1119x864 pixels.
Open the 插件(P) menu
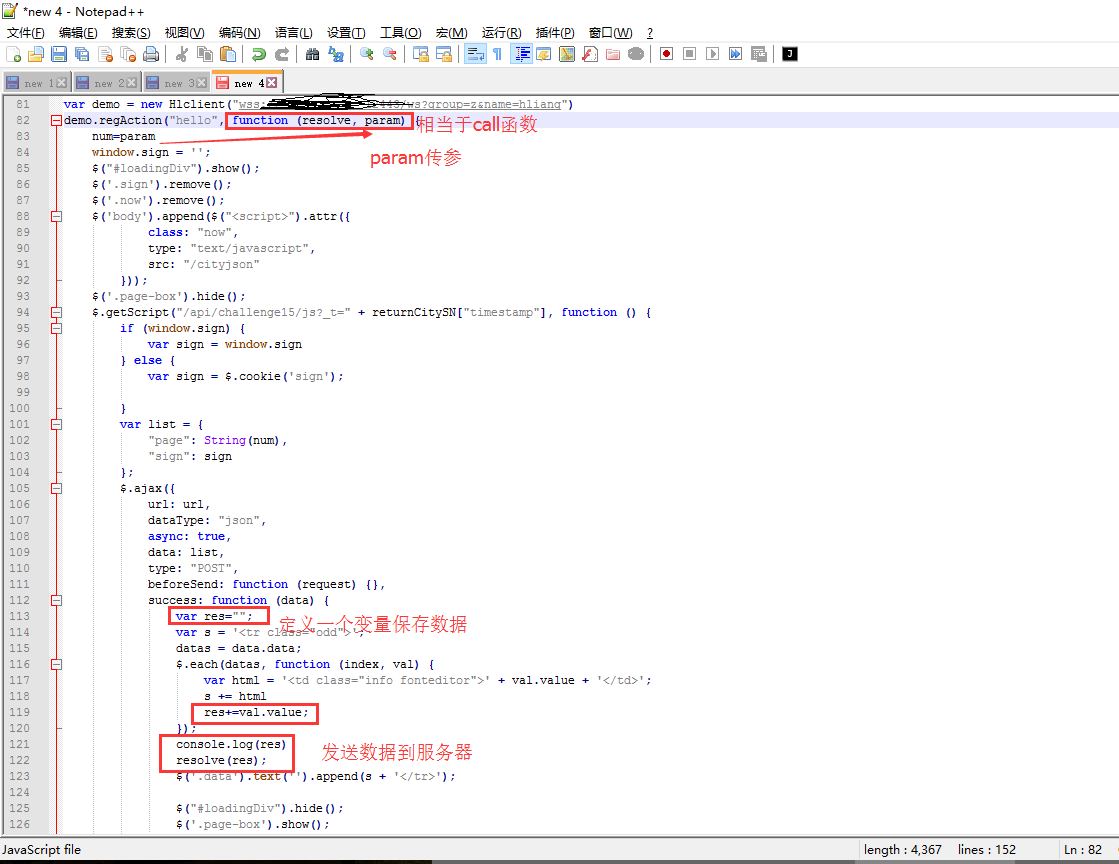(x=555, y=33)
